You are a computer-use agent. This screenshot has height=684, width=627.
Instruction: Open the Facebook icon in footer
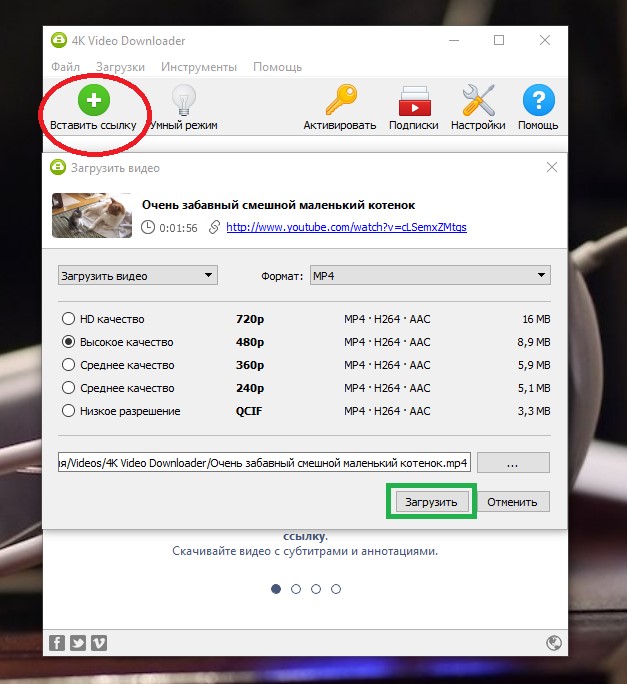point(57,643)
